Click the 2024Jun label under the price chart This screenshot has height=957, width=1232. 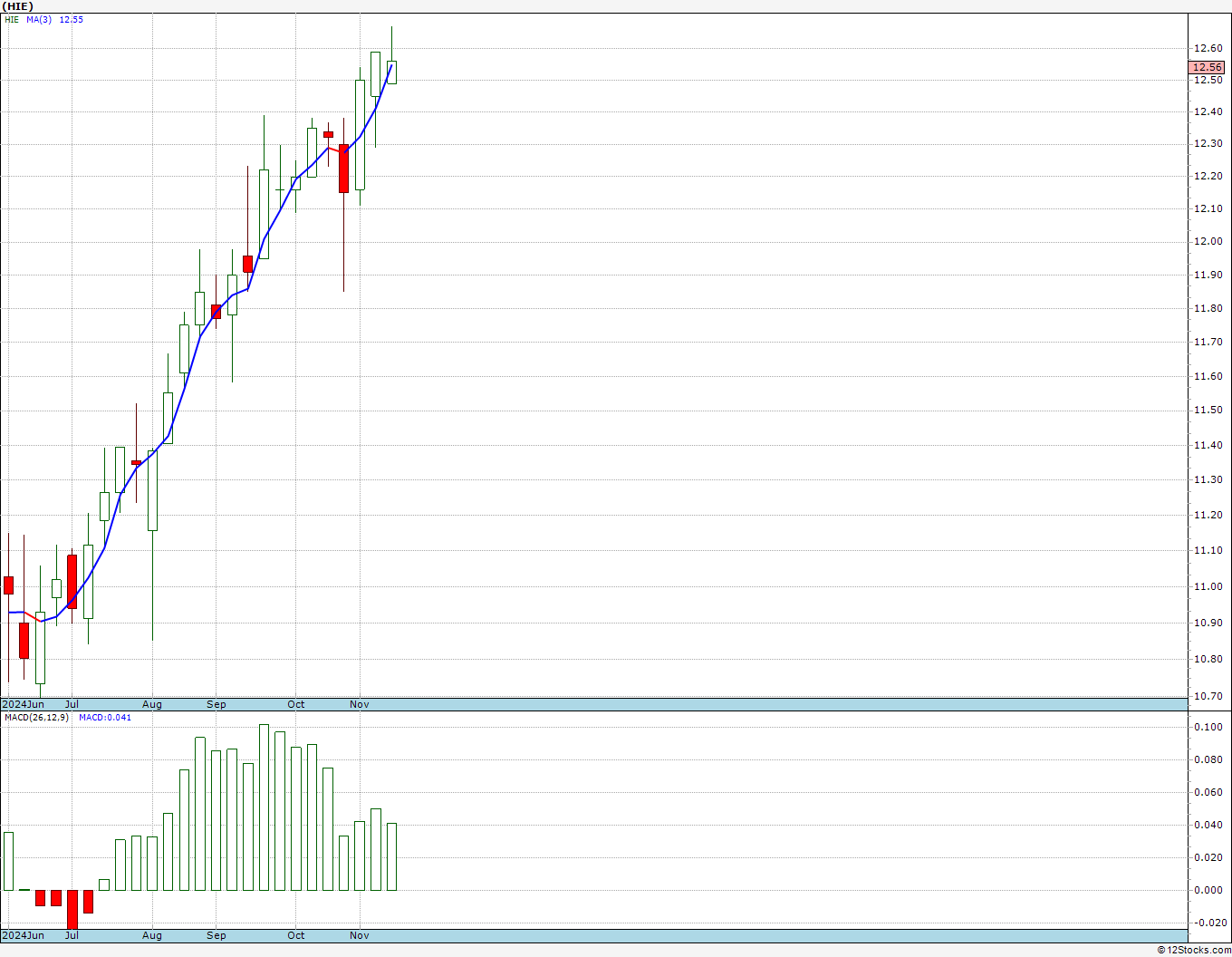[x=24, y=704]
